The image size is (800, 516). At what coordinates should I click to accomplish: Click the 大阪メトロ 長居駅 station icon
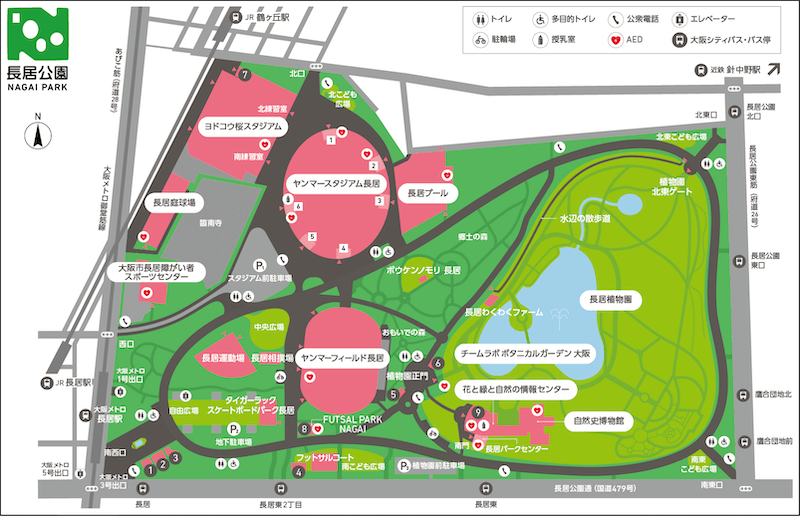(85, 415)
